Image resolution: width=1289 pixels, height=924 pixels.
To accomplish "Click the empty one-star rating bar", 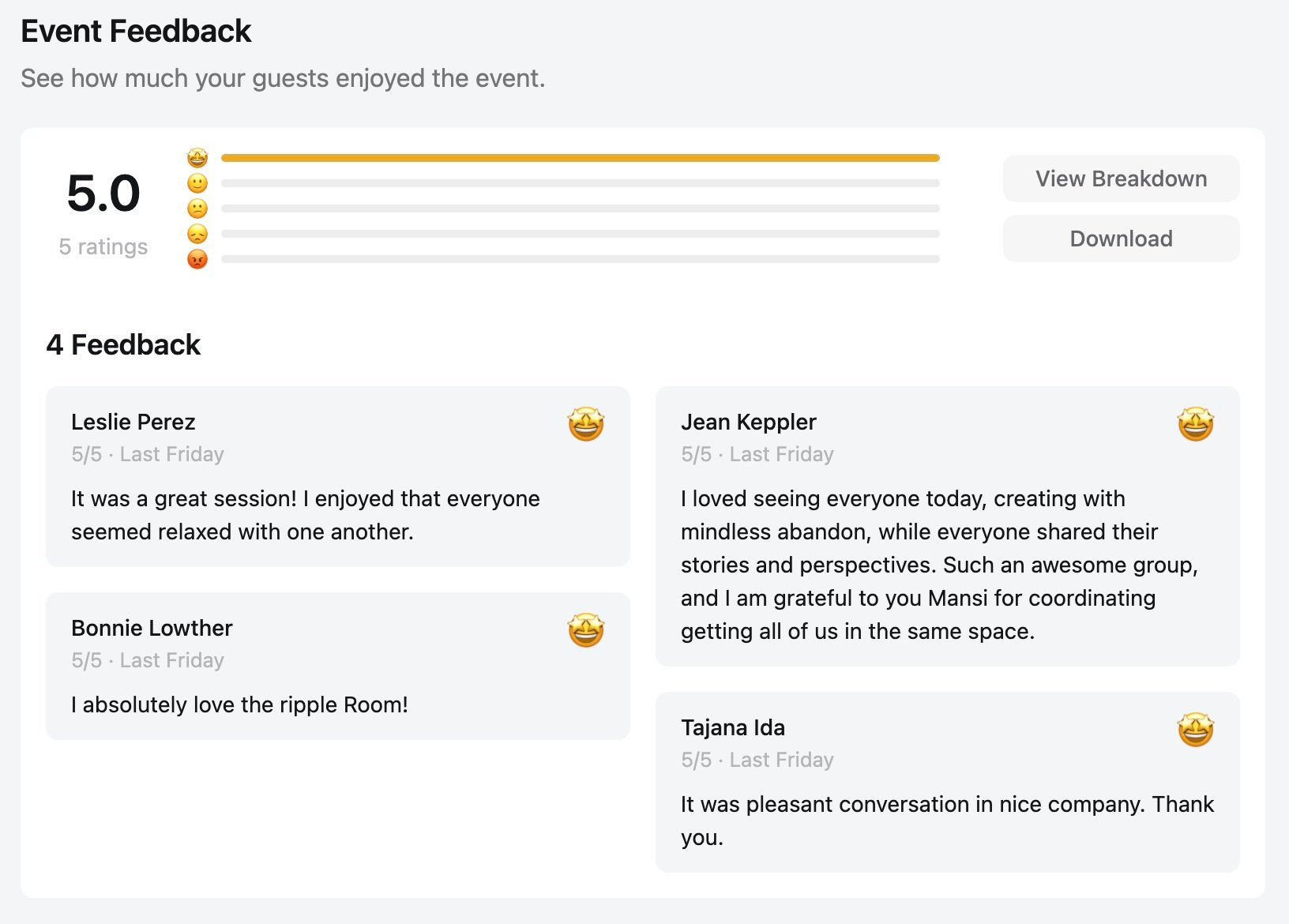I will coord(580,259).
